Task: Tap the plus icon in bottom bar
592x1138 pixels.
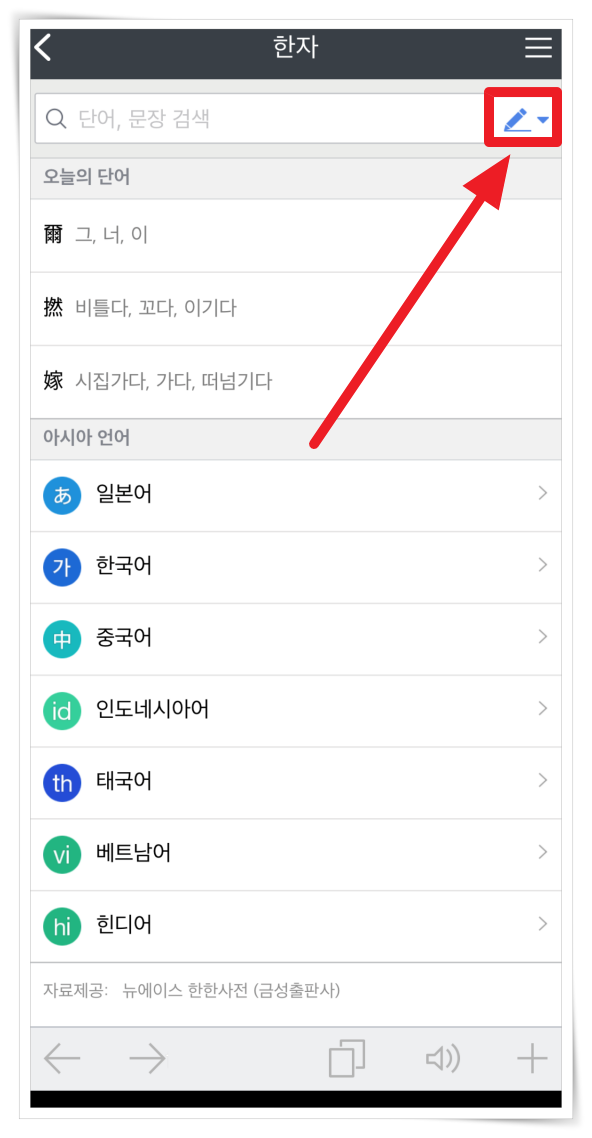Action: (532, 1060)
